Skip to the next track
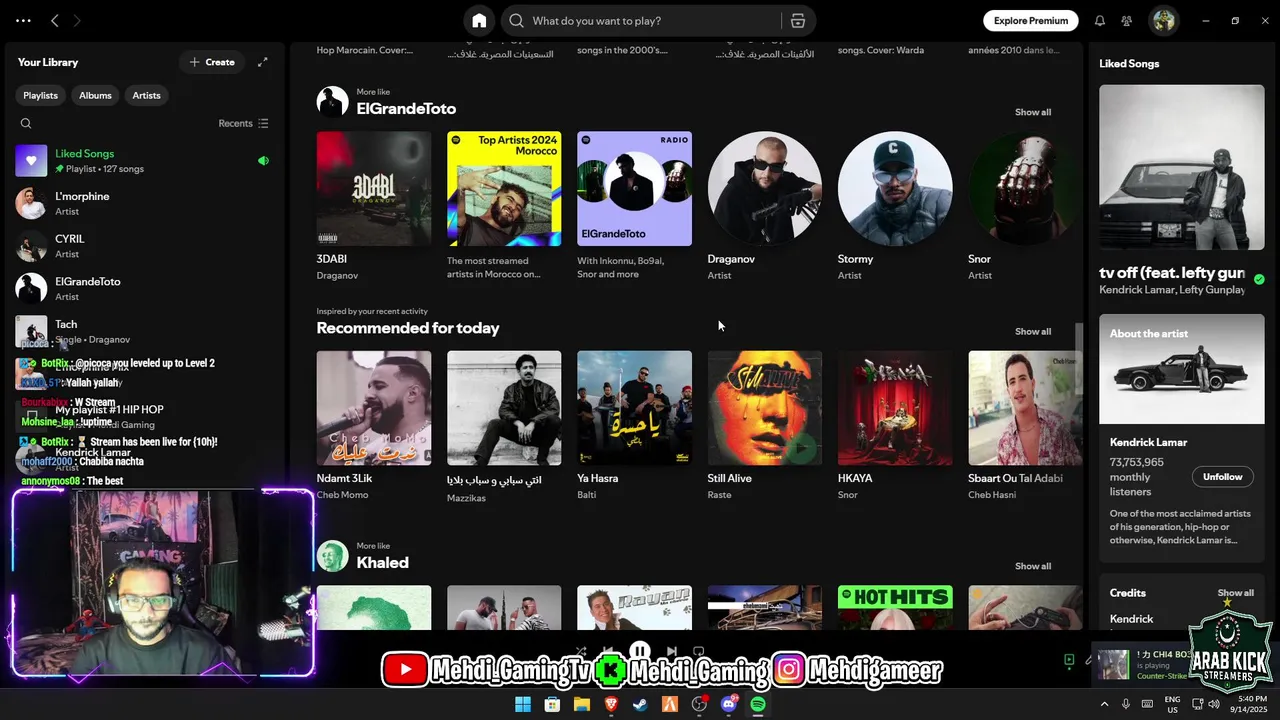Image resolution: width=1280 pixels, height=720 pixels. tap(672, 652)
